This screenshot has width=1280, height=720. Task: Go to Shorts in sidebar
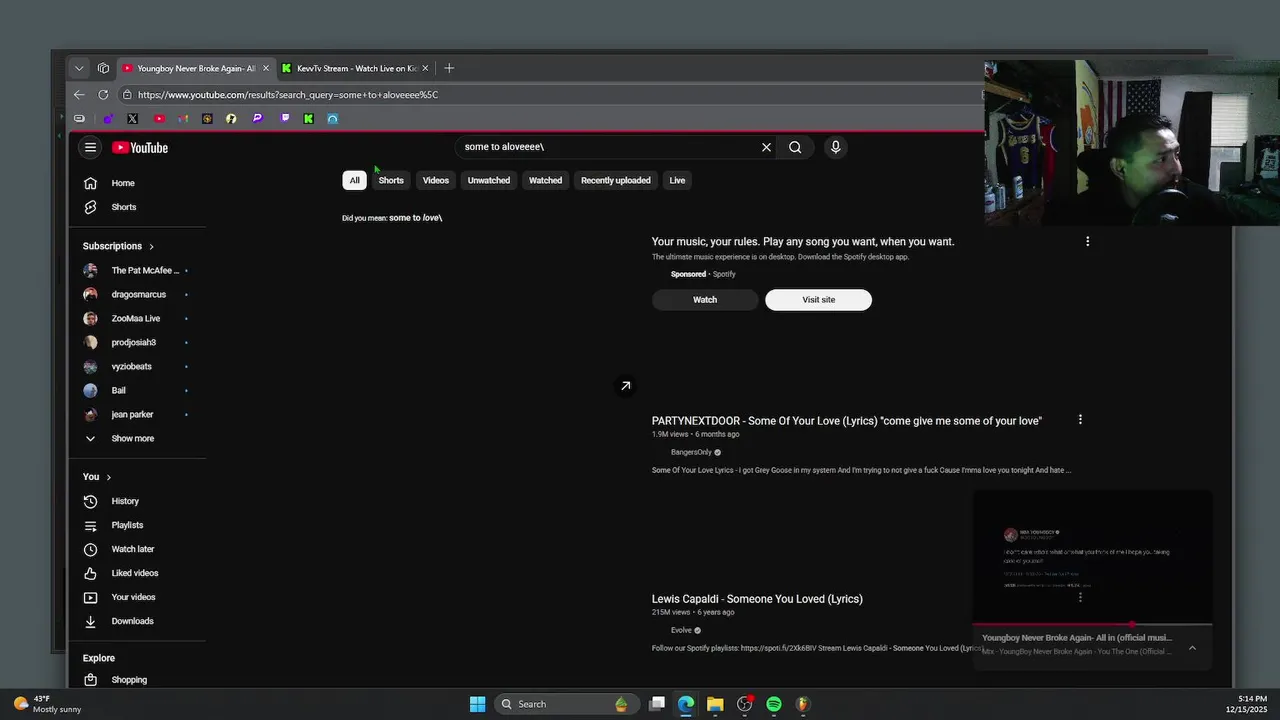coord(137,207)
